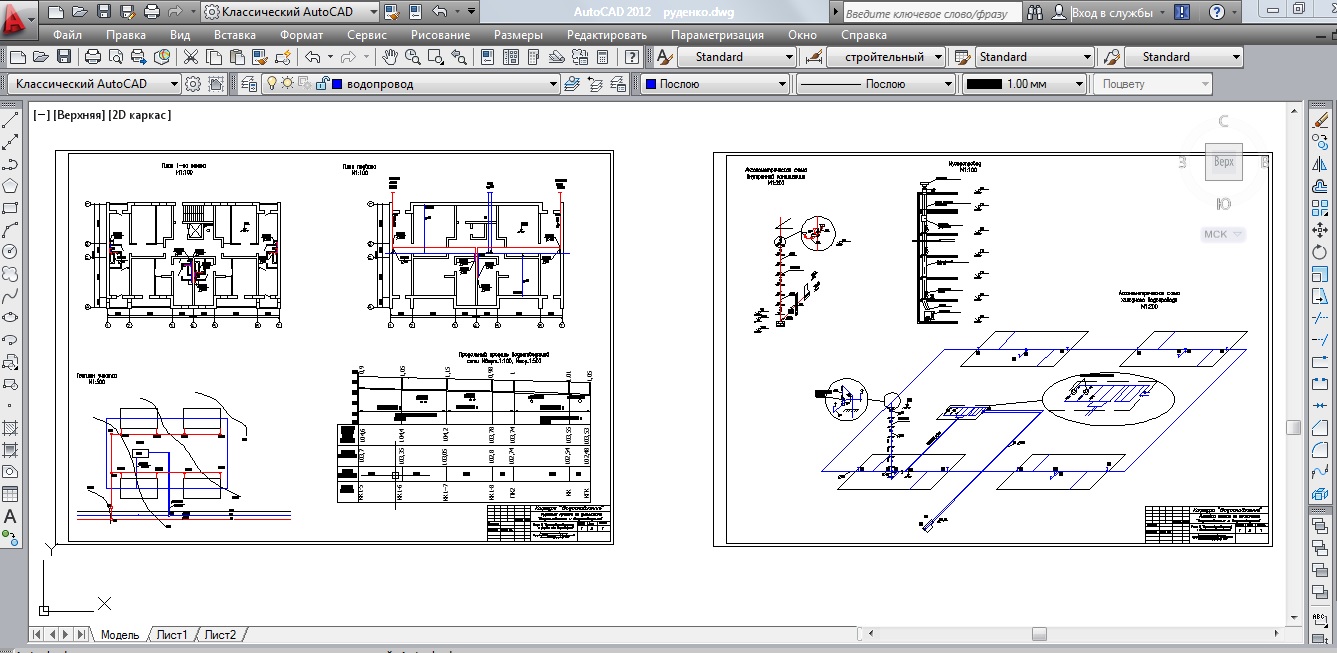This screenshot has width=1337, height=653.
Task: Open the Размеры menu
Action: click(x=518, y=35)
